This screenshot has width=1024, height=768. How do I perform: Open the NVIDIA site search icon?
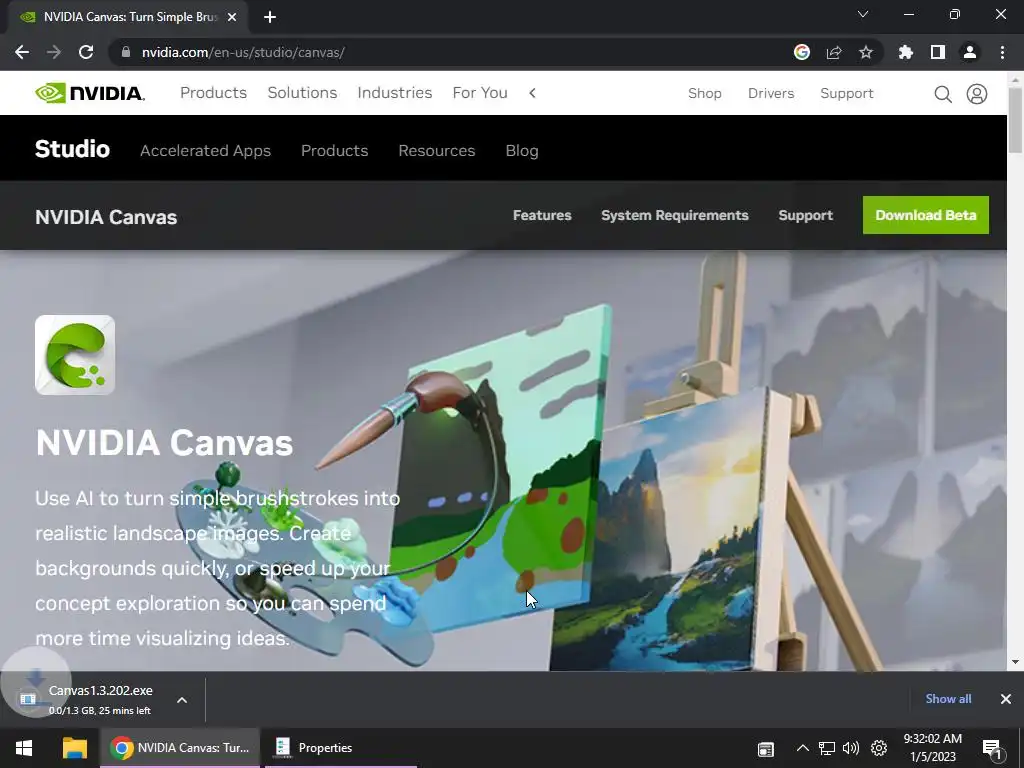(x=942, y=94)
